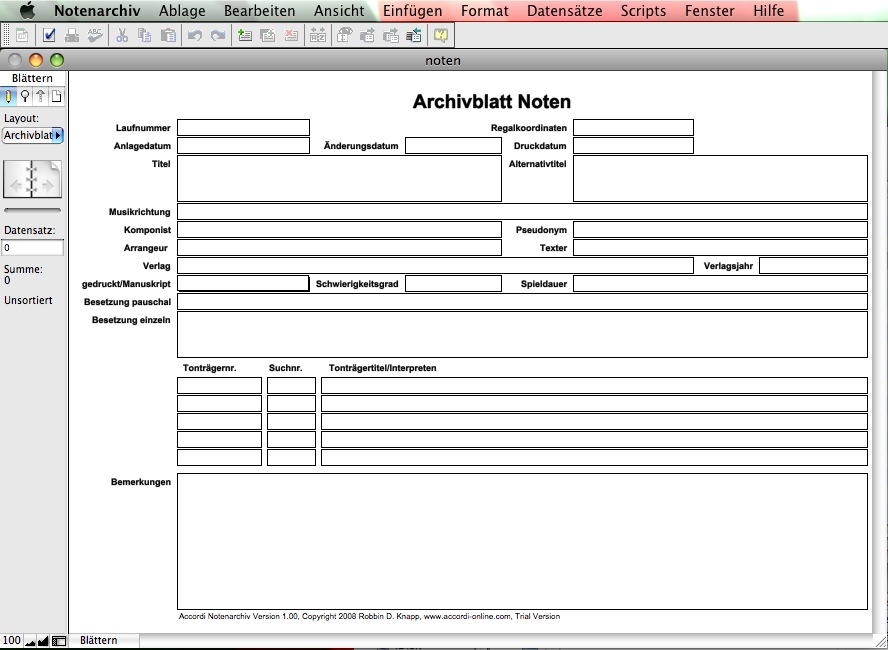The image size is (888, 650).
Task: Click the Arrangeur field
Action: click(x=339, y=247)
